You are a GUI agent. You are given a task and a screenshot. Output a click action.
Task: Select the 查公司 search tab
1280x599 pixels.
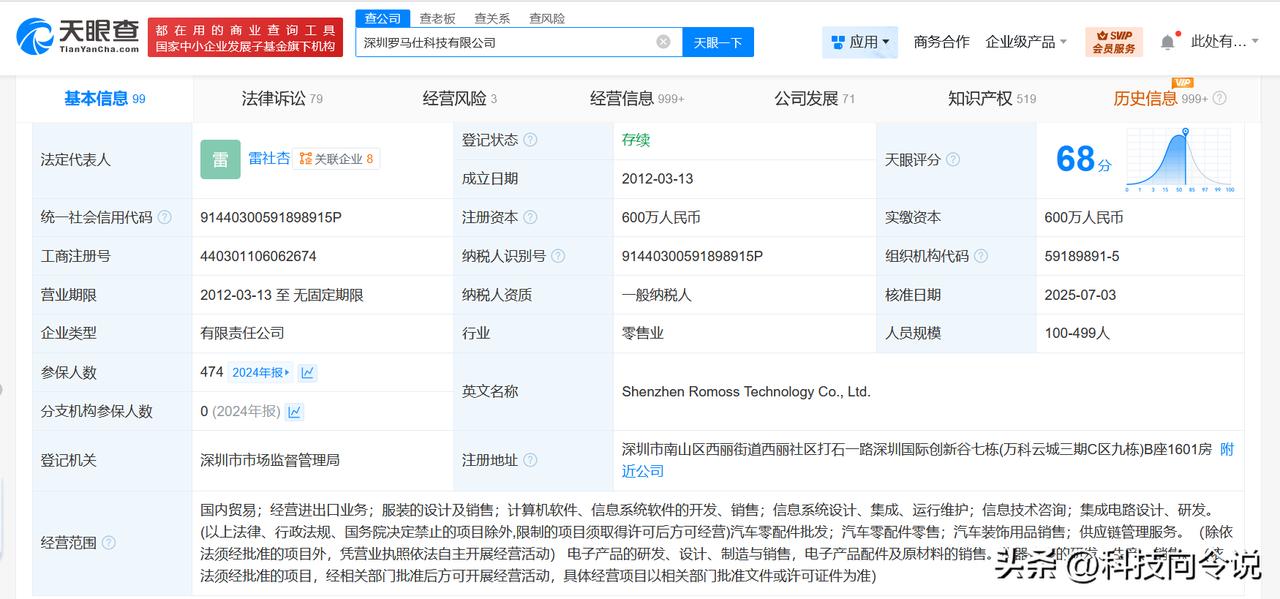click(383, 18)
